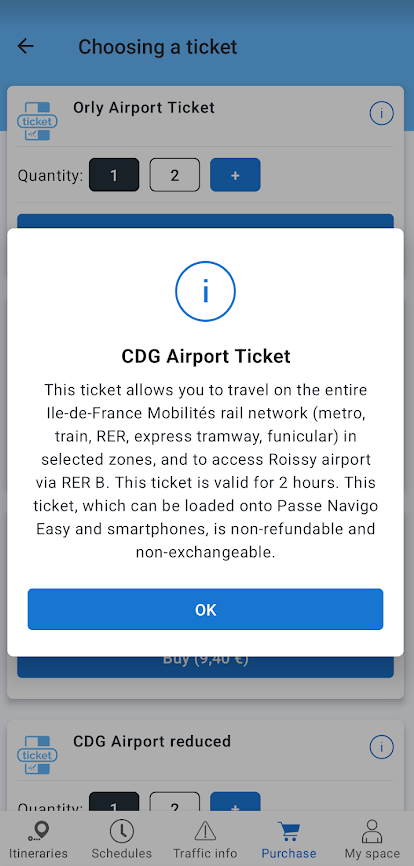Screen dimensions: 414x866
Task: Add more CDG Airport reduced tickets with plus
Action: [235, 802]
